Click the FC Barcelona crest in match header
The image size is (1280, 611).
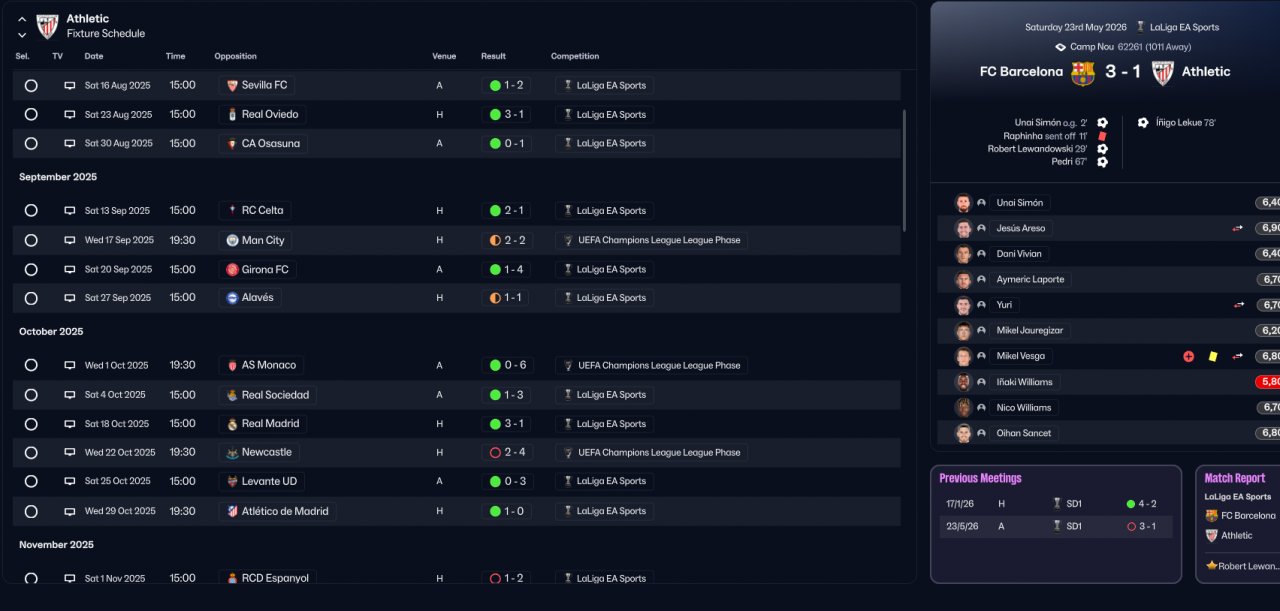click(x=1082, y=73)
